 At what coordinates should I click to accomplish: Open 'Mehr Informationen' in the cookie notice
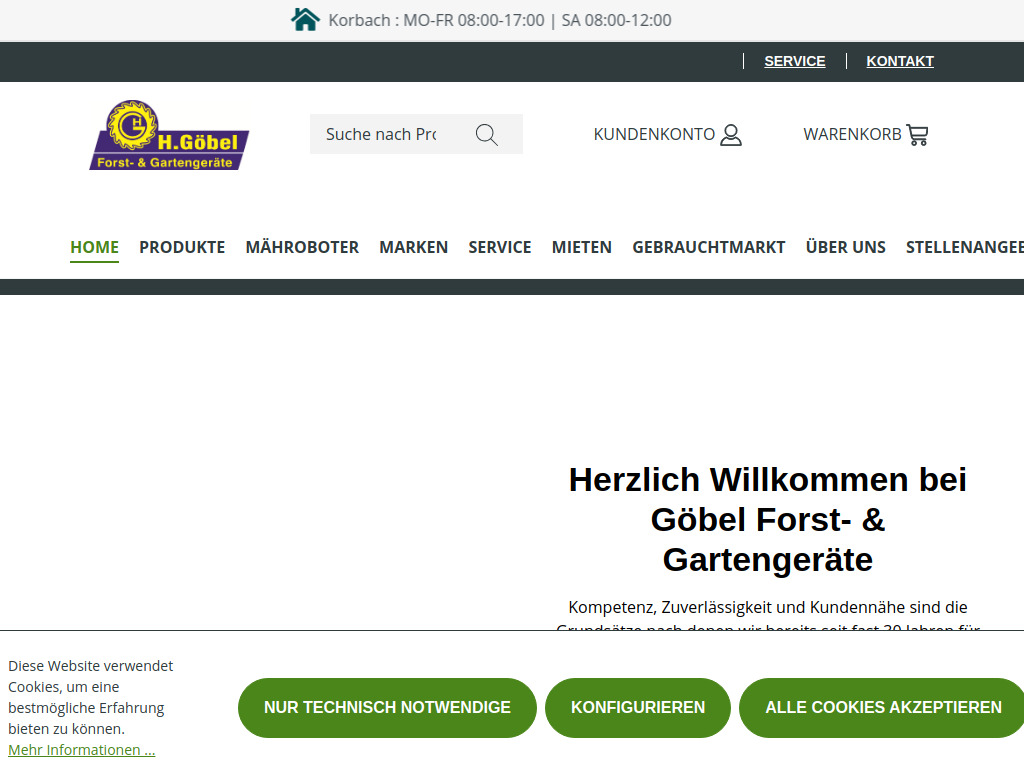81,749
